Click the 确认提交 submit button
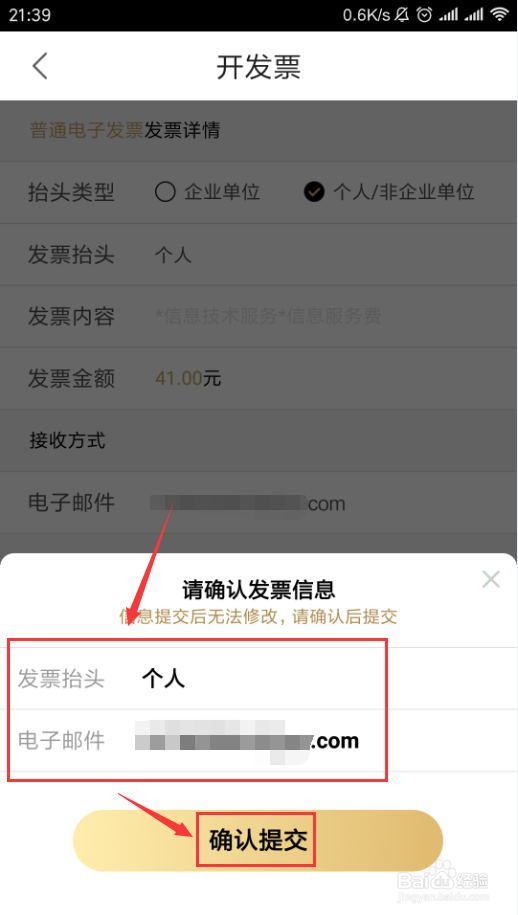This screenshot has width=518, height=915. click(258, 840)
